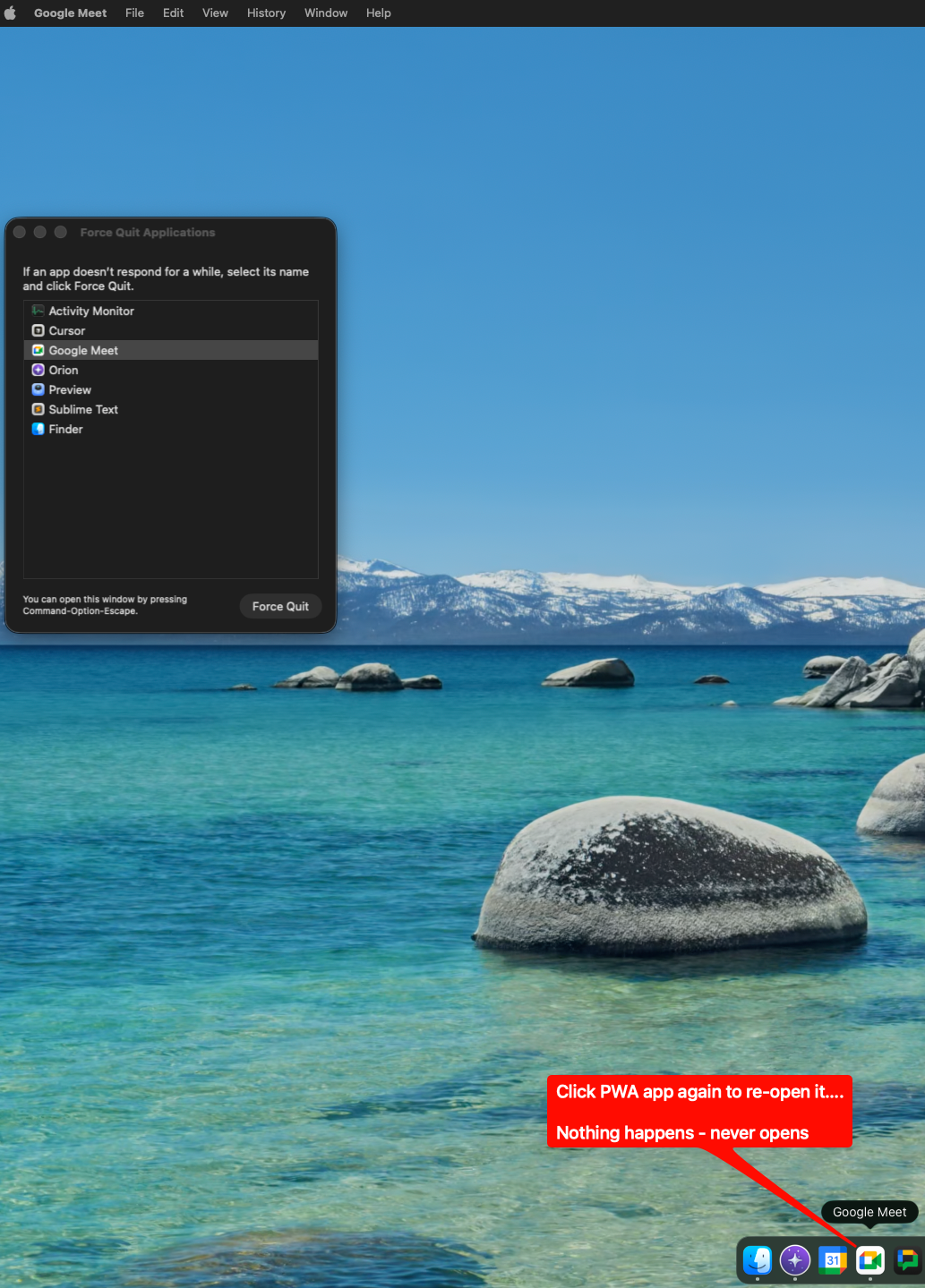Select Sublime Text in the app list
Image resolution: width=925 pixels, height=1288 pixels.
coord(83,409)
